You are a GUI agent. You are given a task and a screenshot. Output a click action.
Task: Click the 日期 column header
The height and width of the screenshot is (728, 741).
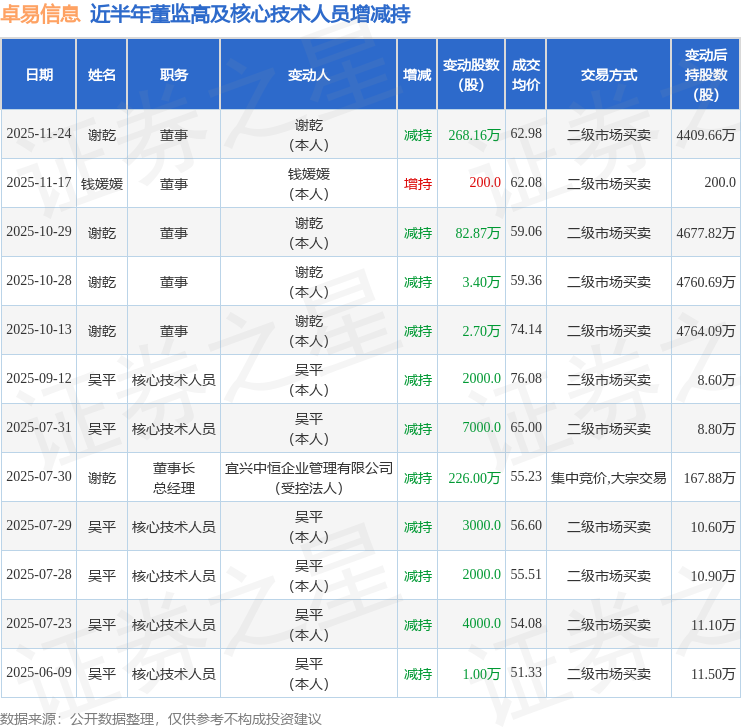(39, 75)
